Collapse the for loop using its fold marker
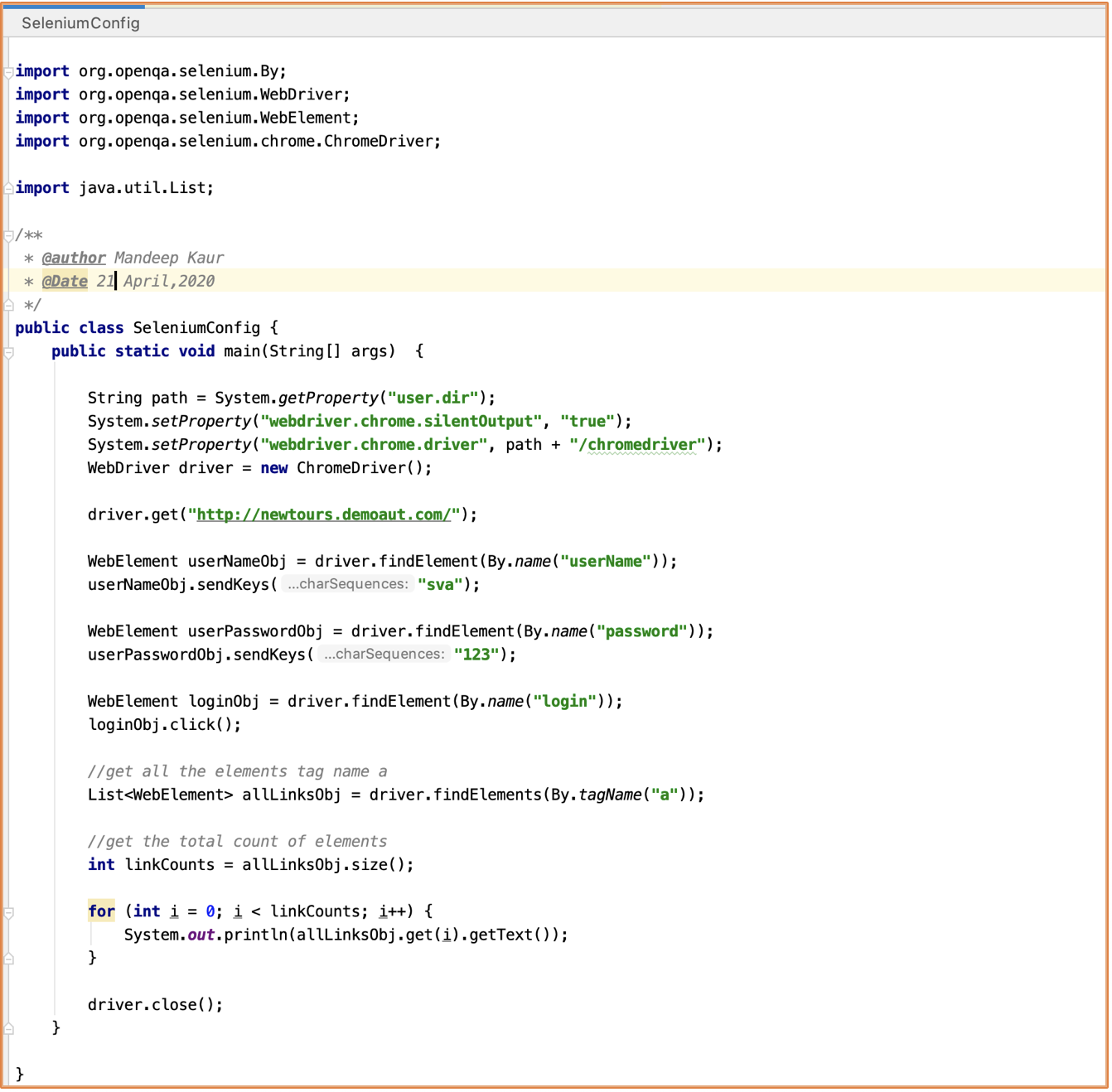This screenshot has height=1092, width=1112. [x=8, y=912]
